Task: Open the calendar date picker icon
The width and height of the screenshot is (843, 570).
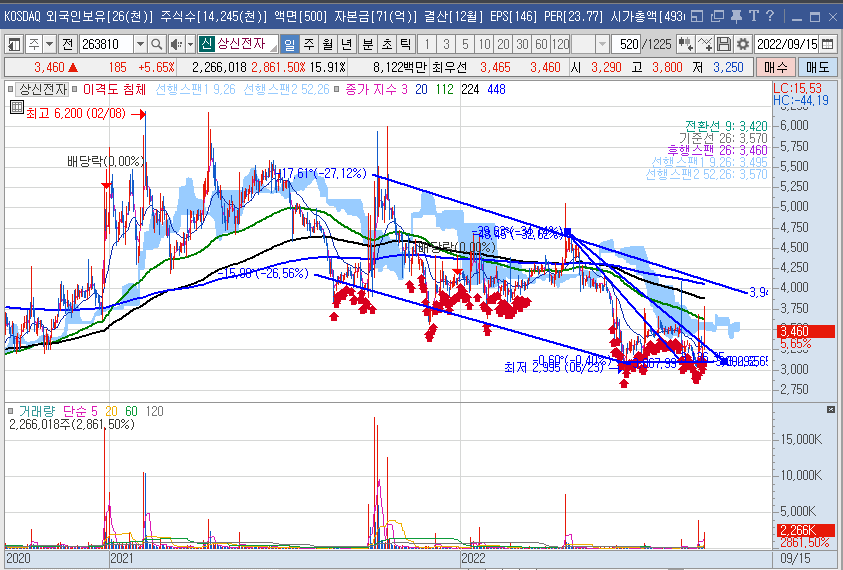Action: 828,44
